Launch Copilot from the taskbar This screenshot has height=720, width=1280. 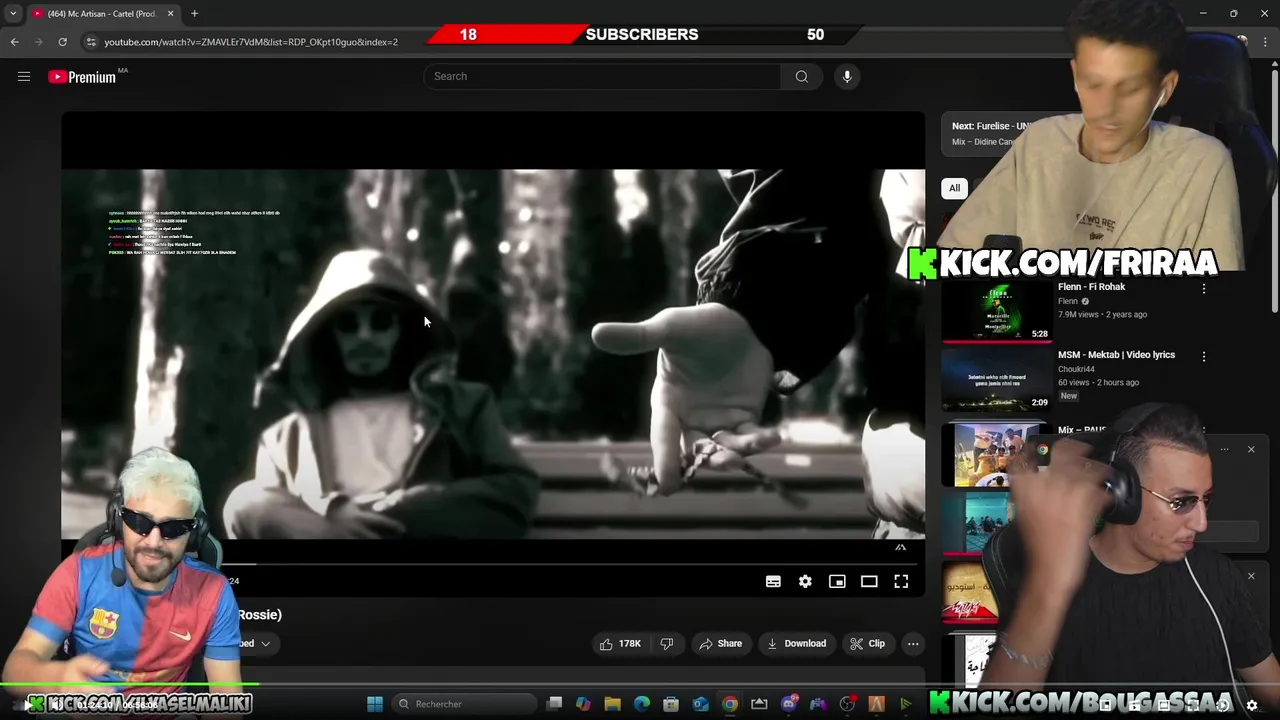[x=583, y=704]
